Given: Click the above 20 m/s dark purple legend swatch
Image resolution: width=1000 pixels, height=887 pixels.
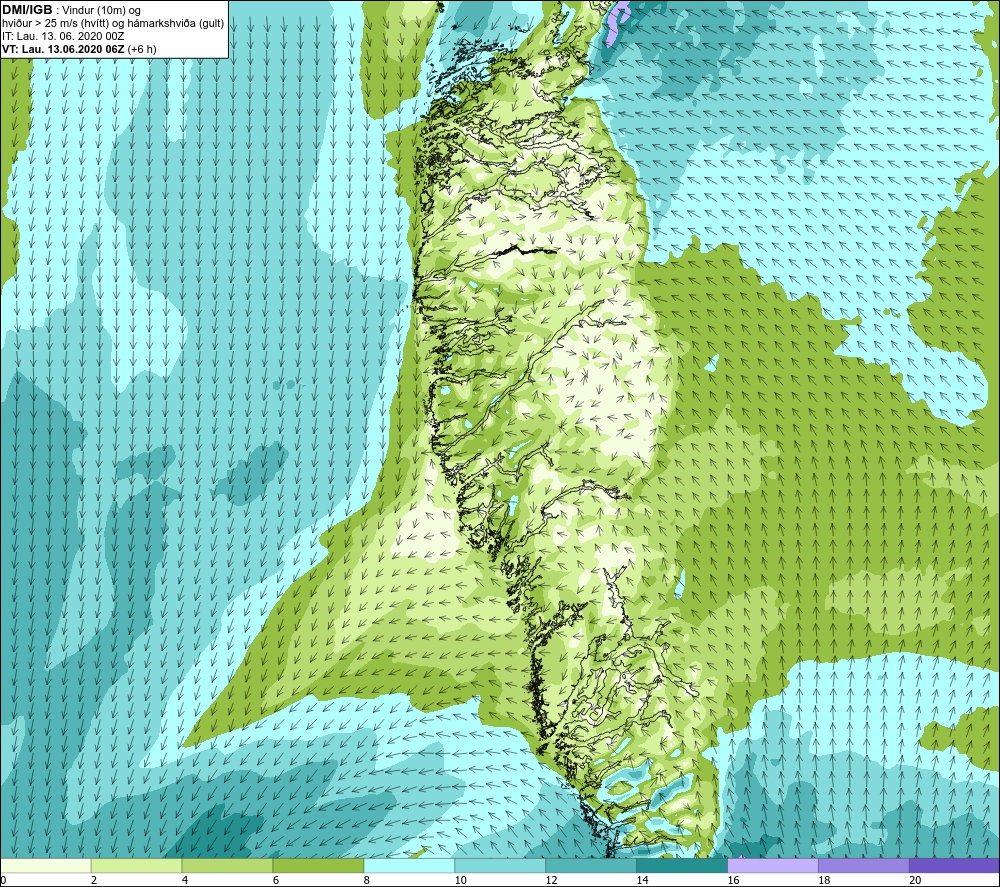Looking at the screenshot, I should tap(955, 865).
